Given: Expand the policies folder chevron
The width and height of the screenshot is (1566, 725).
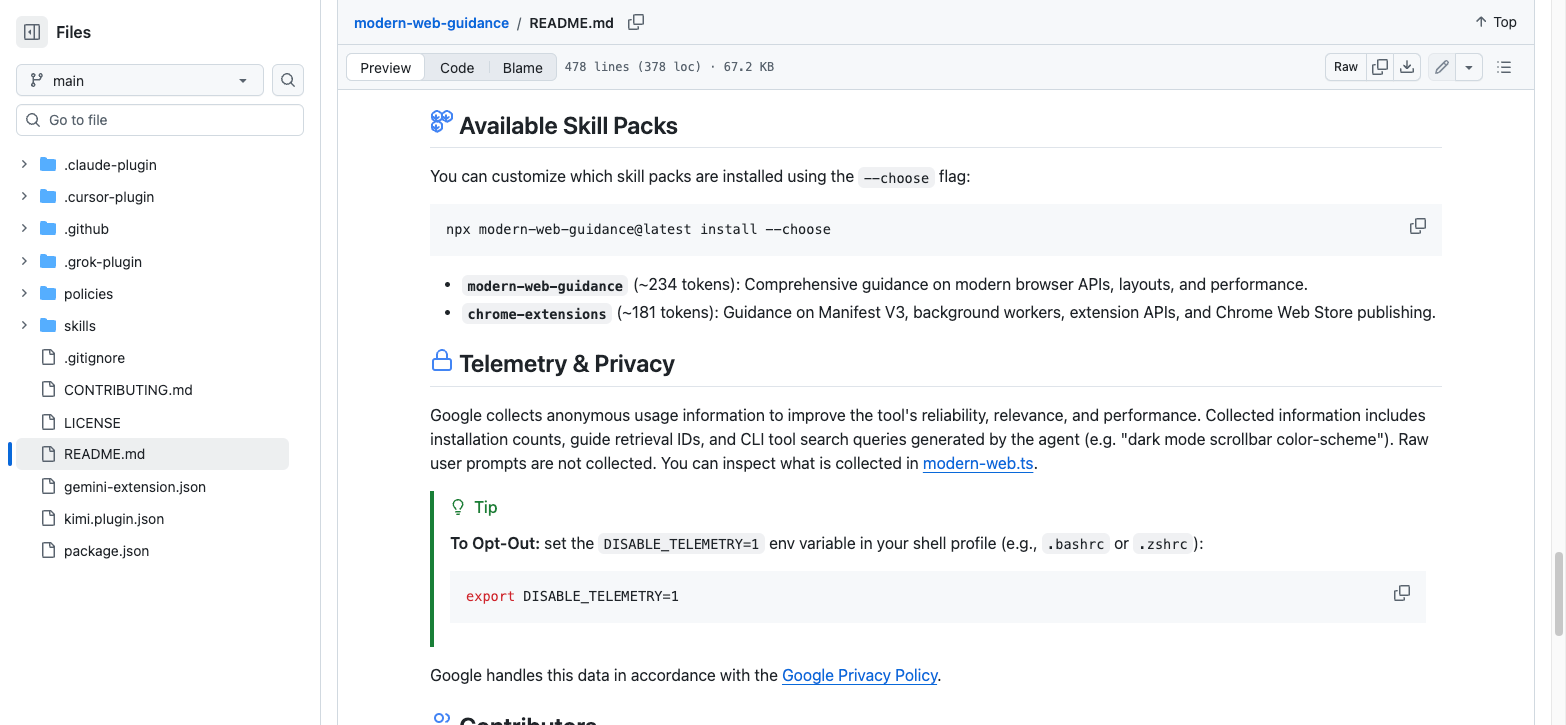Looking at the screenshot, I should click(24, 293).
